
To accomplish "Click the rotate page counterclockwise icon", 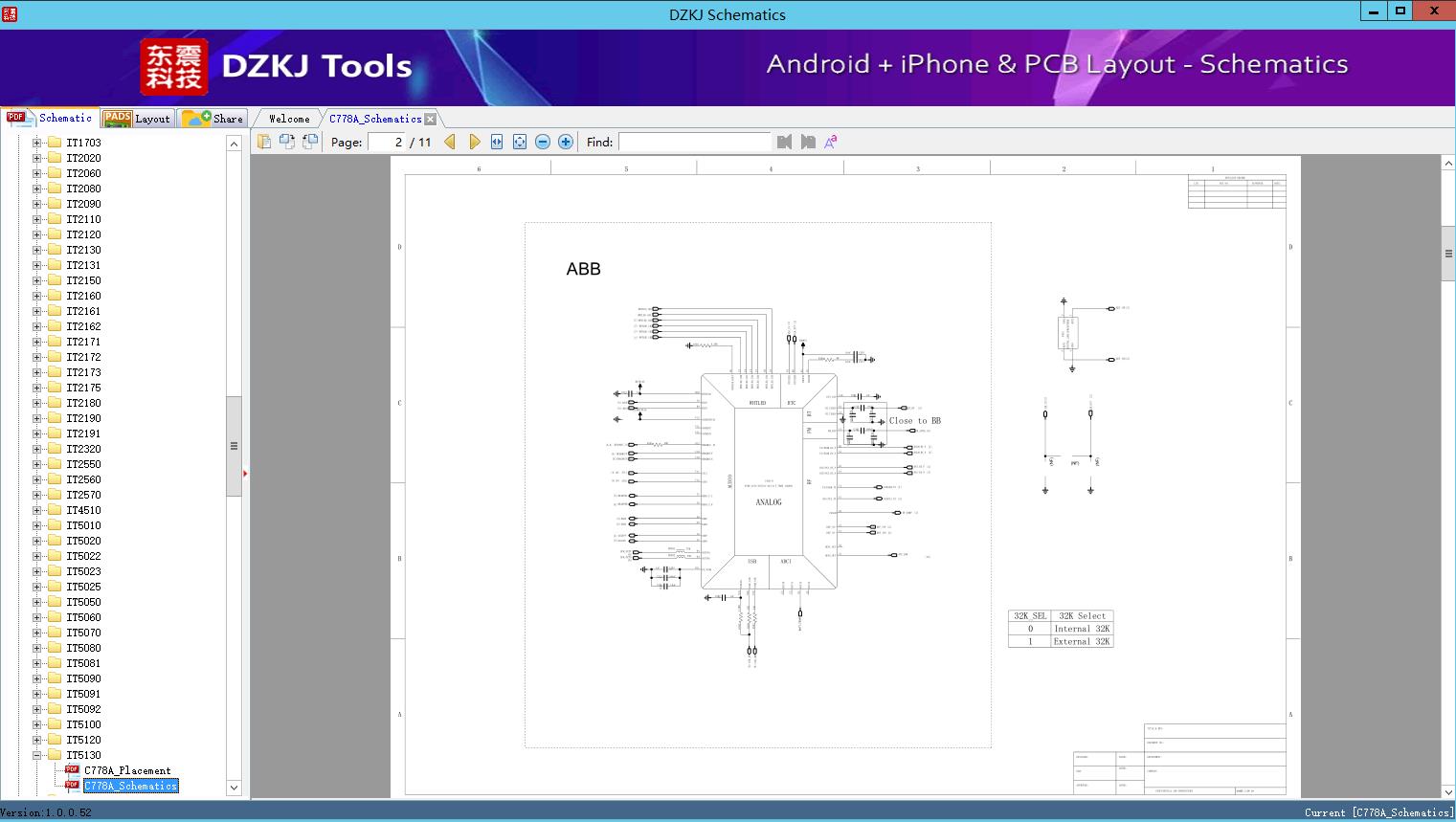I will 287,142.
